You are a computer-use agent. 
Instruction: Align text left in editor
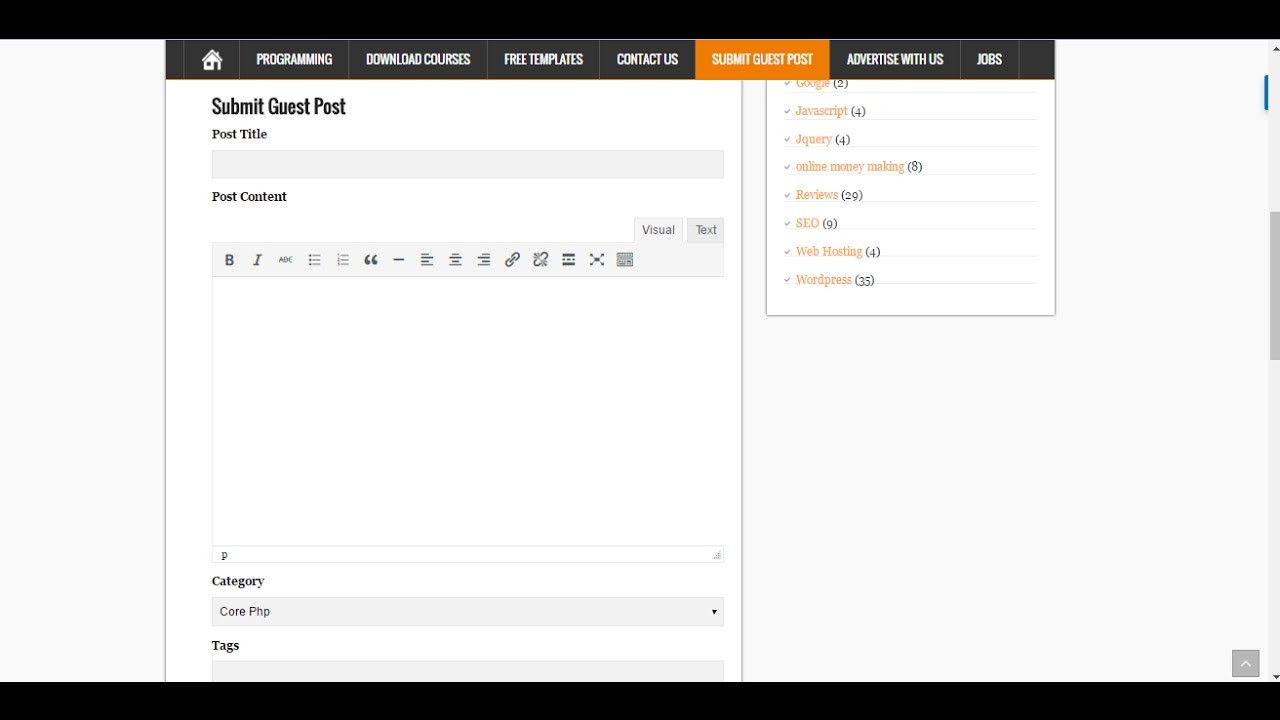click(427, 260)
